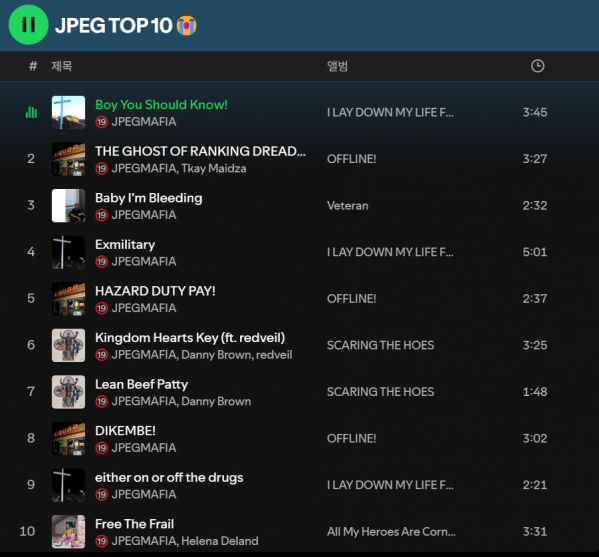
Task: Open HAZARD DUTY PAY! cover thumbnail
Action: point(68,299)
